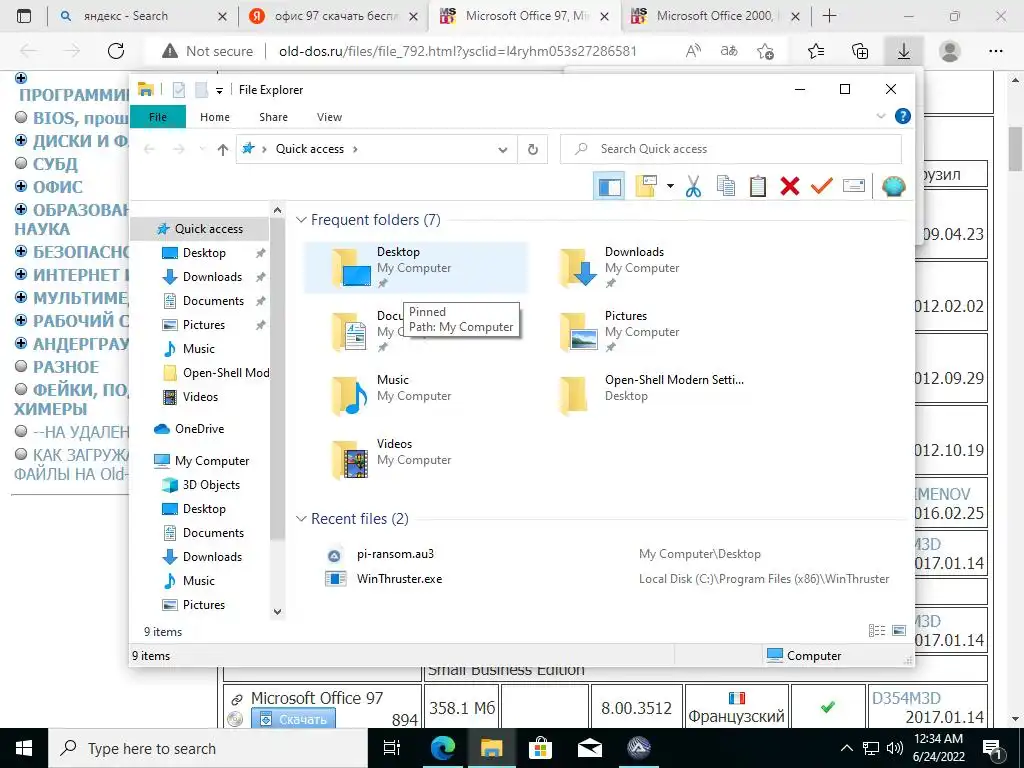
Task: Open Edge Favorites star icon
Action: (816, 51)
